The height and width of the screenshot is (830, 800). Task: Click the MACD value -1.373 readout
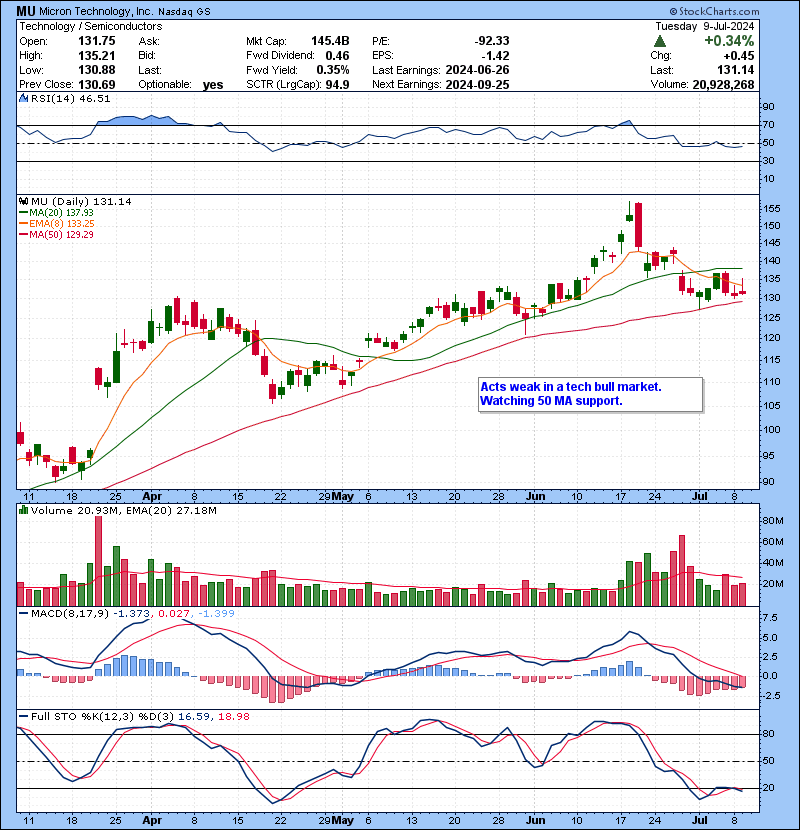[132, 614]
